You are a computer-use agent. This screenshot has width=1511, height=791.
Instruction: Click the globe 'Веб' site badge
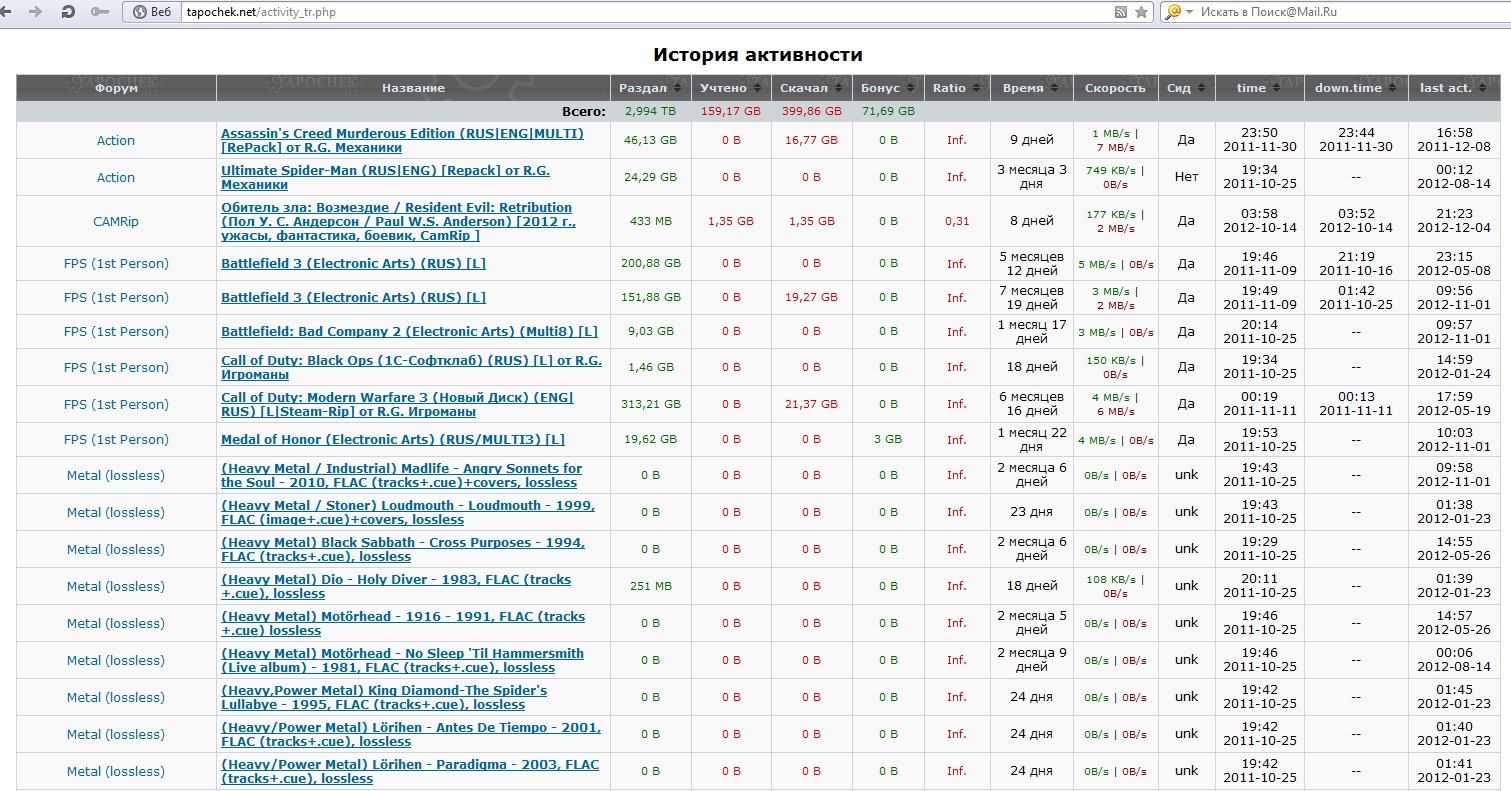pos(151,12)
